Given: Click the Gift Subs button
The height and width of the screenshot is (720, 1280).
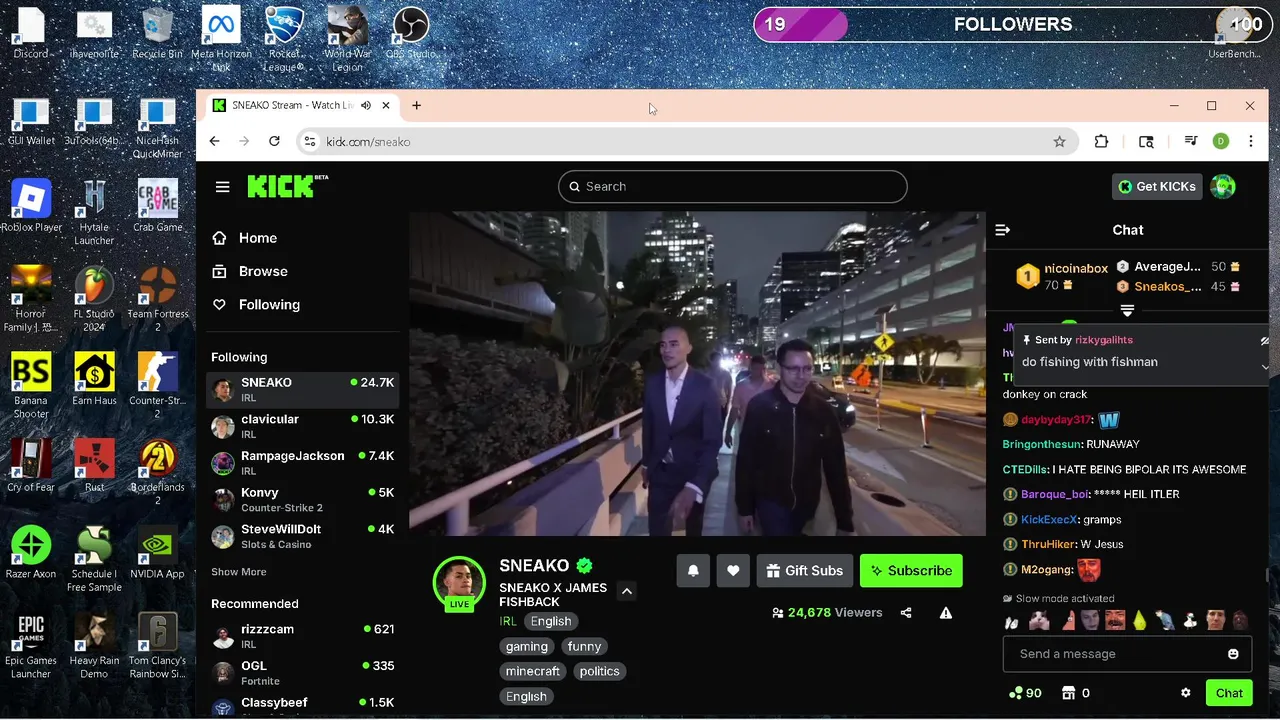Looking at the screenshot, I should [x=805, y=570].
